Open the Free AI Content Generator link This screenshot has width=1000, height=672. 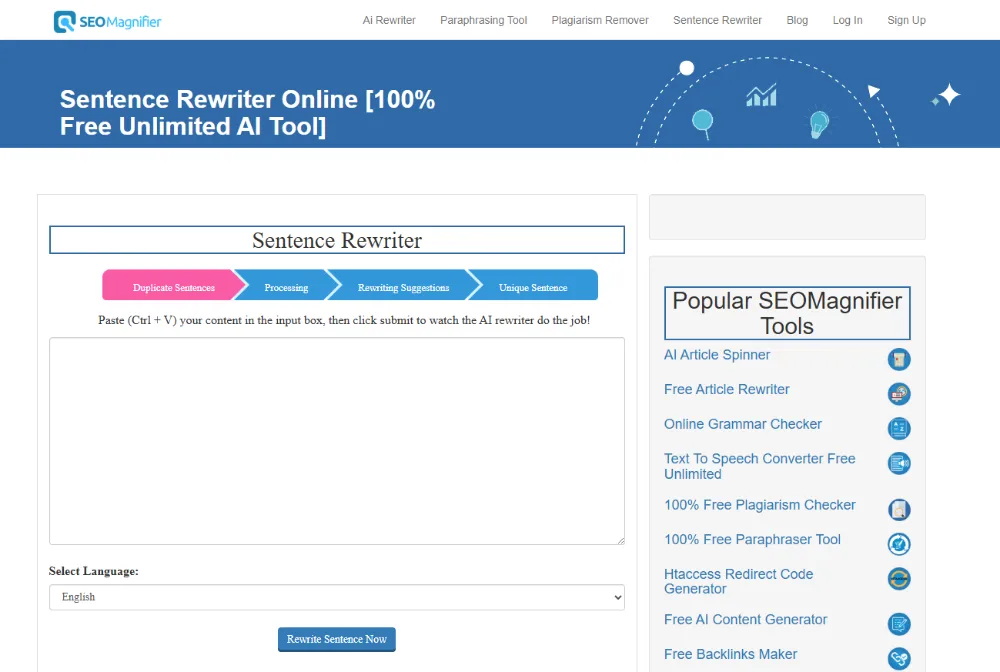click(746, 620)
